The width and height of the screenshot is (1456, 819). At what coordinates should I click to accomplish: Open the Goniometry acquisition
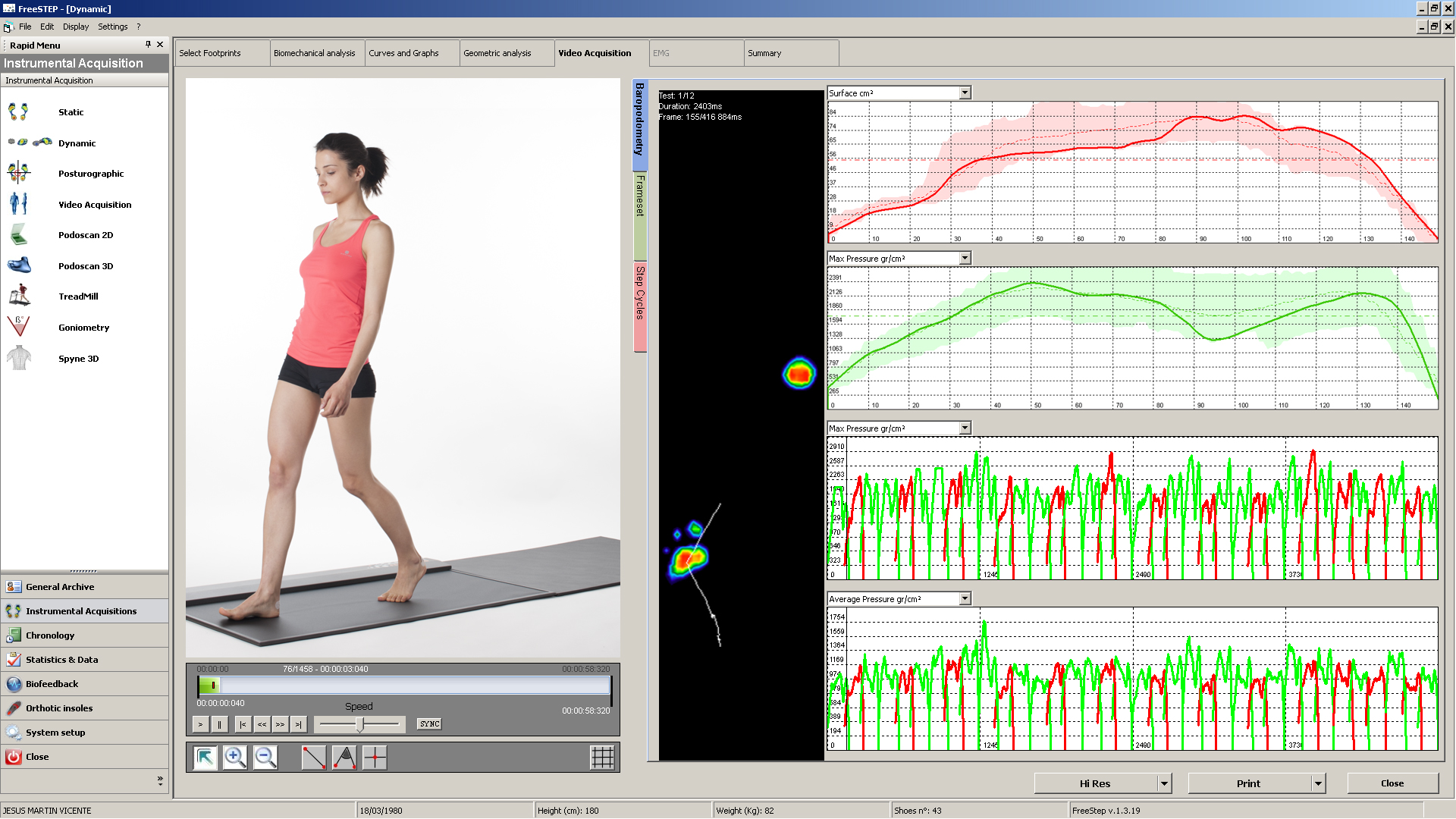[83, 328]
